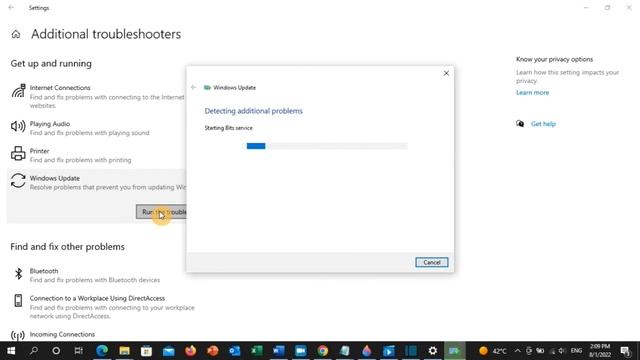Click the Detecting additional problems heading
This screenshot has width=640, height=360.
253,111
